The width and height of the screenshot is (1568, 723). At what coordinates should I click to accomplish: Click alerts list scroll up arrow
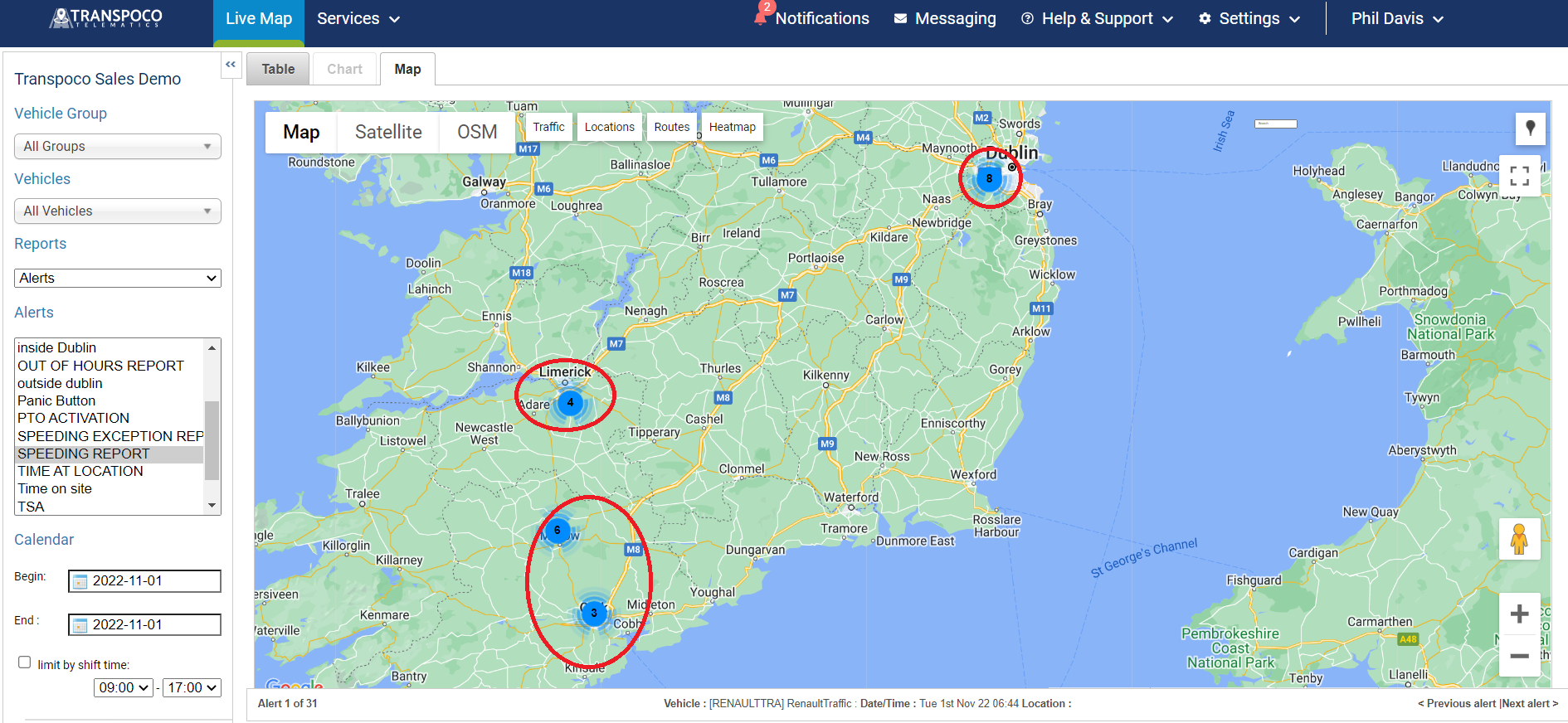[212, 347]
